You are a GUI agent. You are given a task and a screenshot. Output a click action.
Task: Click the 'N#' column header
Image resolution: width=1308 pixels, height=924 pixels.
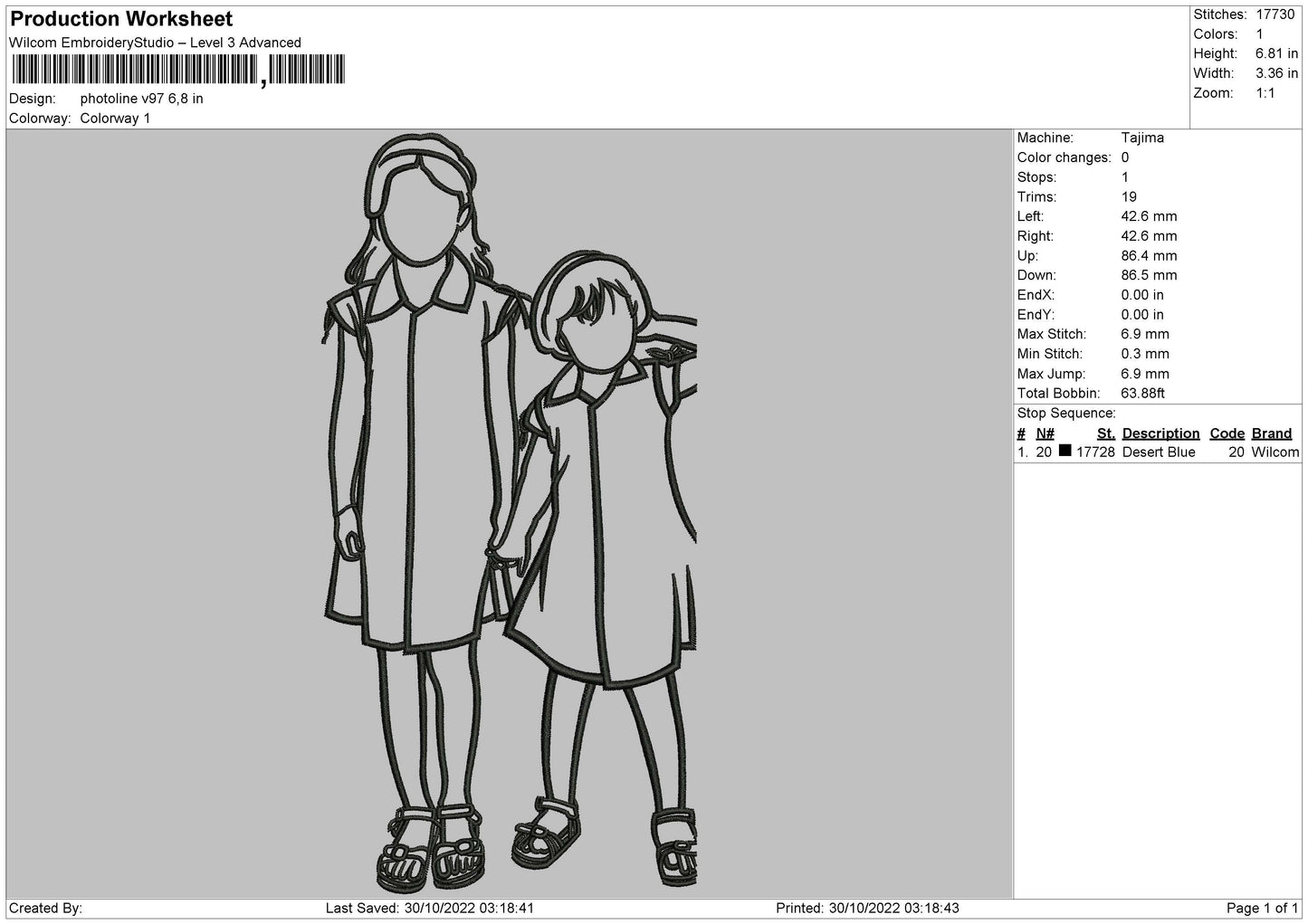(x=1045, y=433)
